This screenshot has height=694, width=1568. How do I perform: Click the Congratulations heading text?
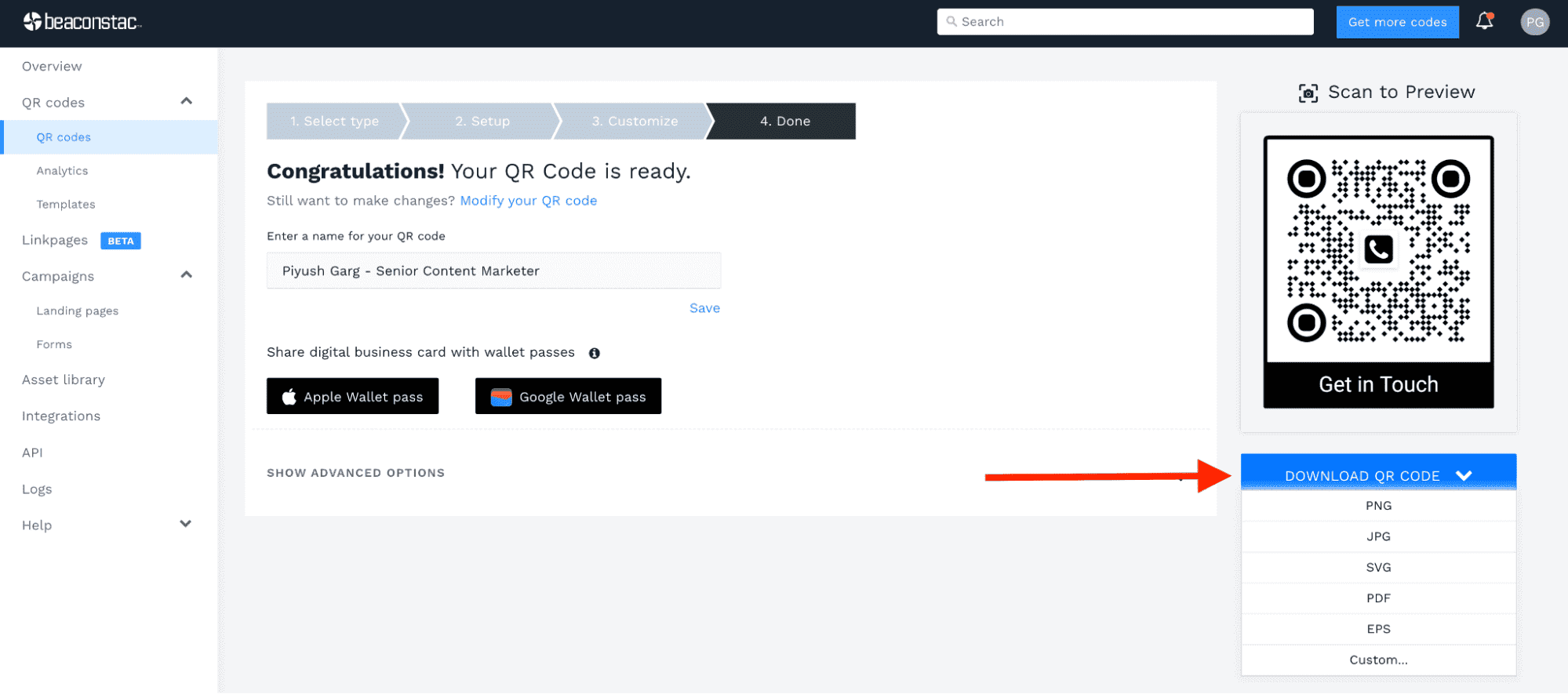click(355, 171)
